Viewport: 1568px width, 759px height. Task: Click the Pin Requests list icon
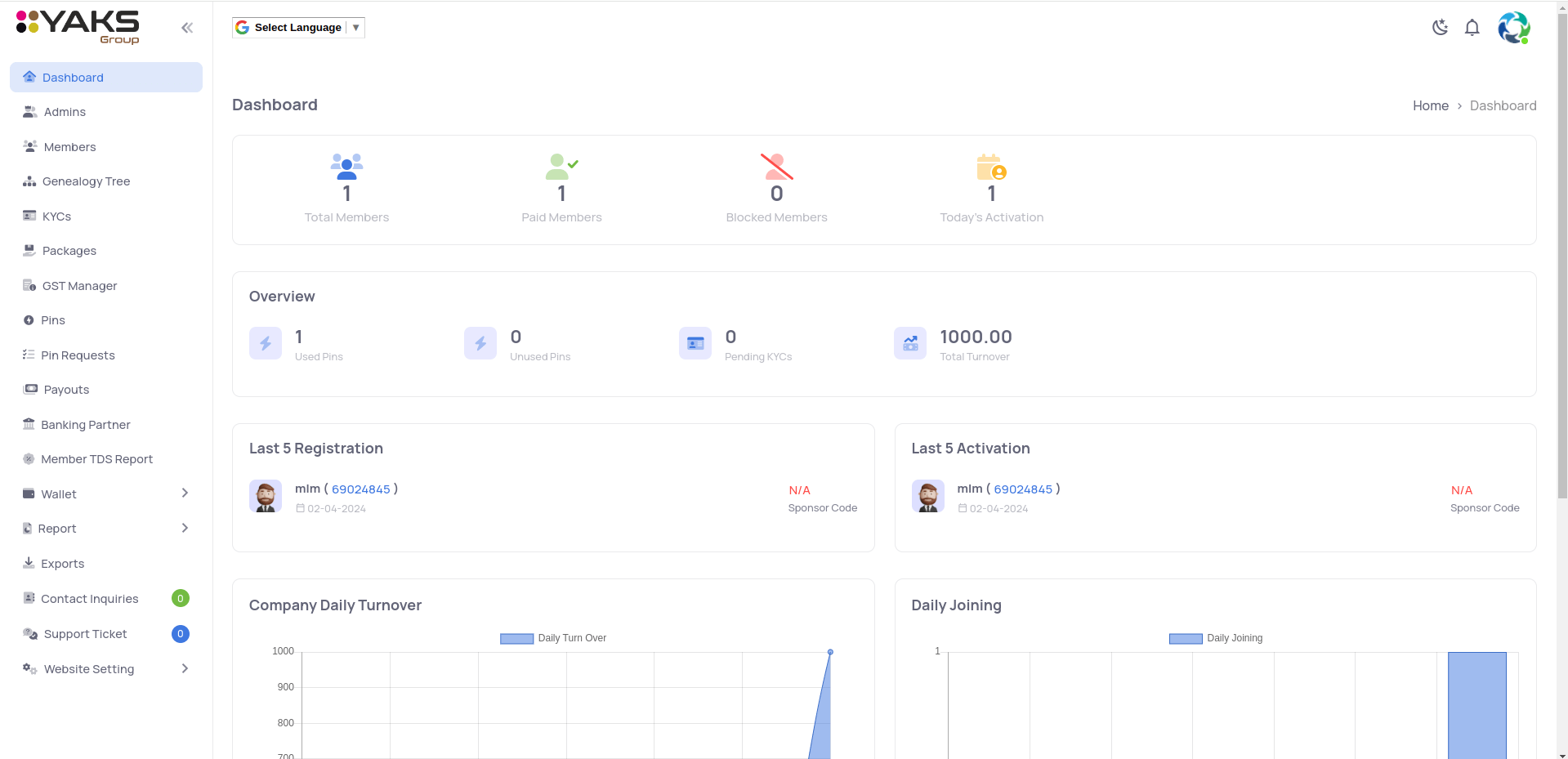29,355
